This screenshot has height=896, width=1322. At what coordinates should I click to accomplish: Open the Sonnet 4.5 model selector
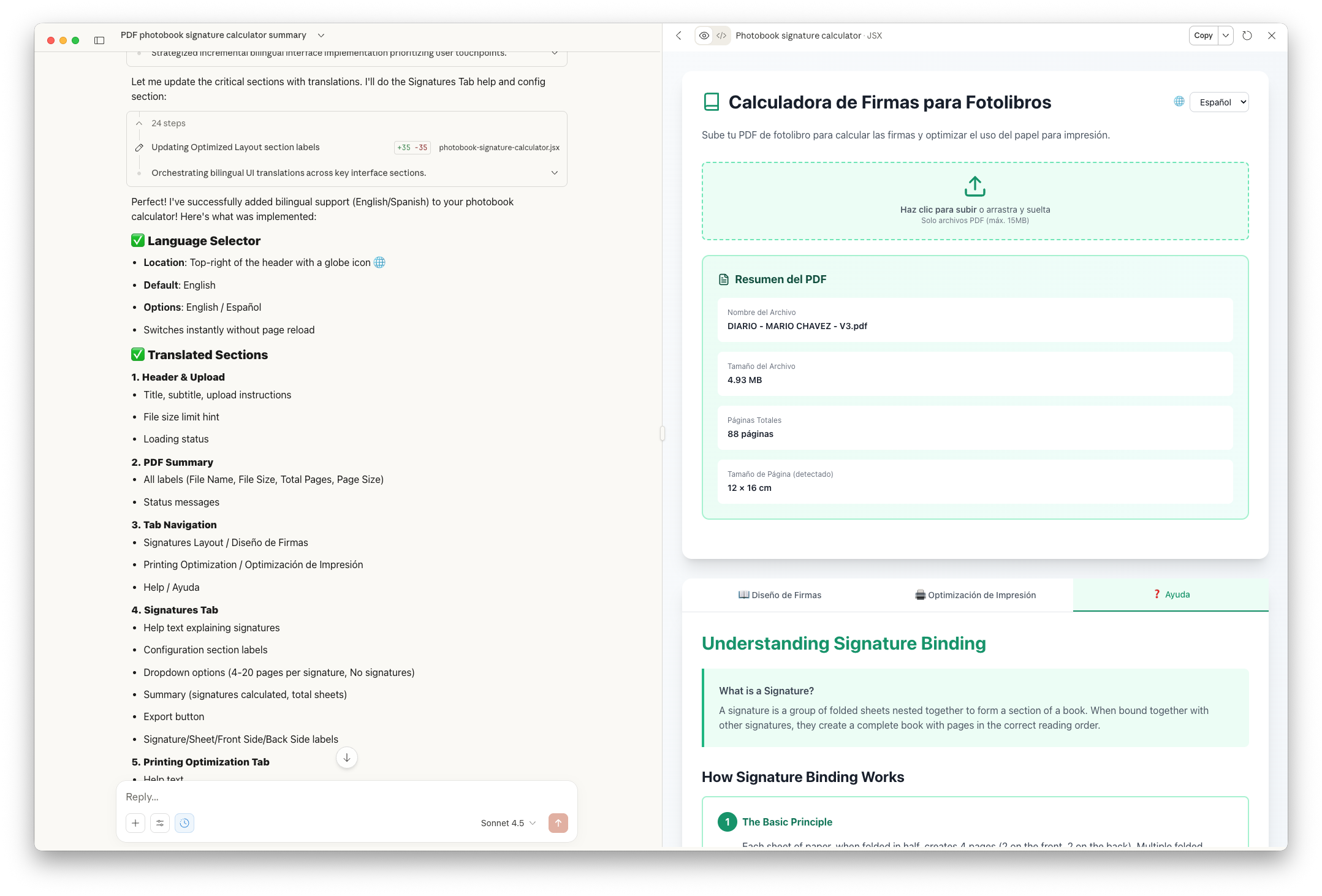[507, 823]
